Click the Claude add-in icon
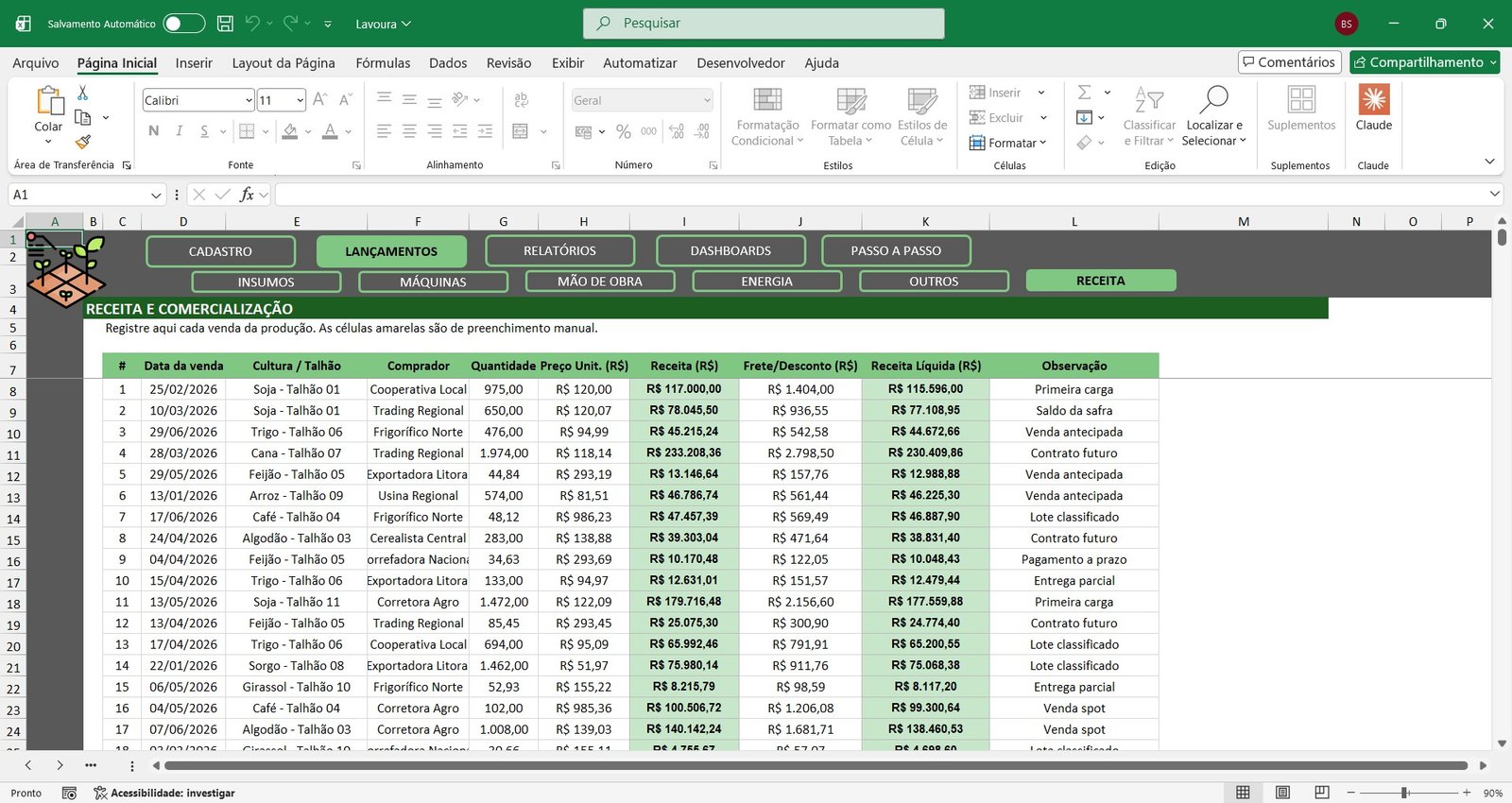 pyautogui.click(x=1373, y=108)
